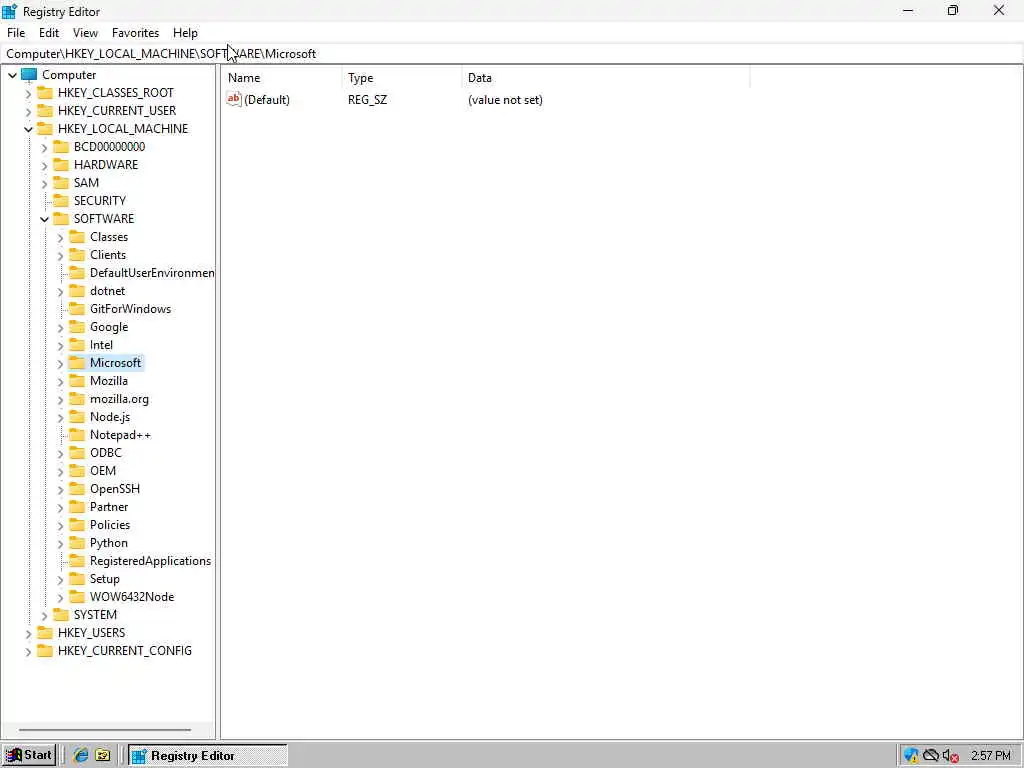This screenshot has height=768, width=1024.
Task: Expand HKEY_CURRENT_USER hive
Action: [28, 112]
